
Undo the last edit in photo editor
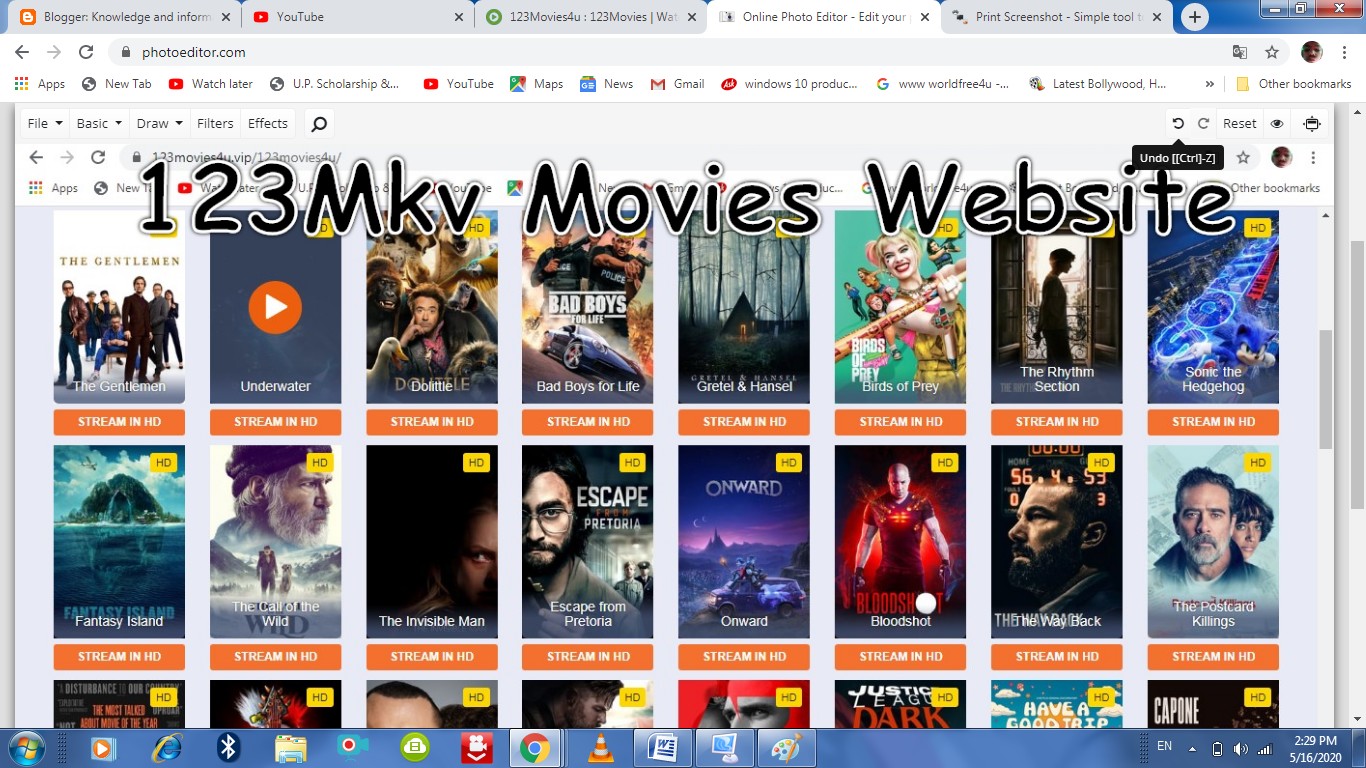coord(1178,124)
